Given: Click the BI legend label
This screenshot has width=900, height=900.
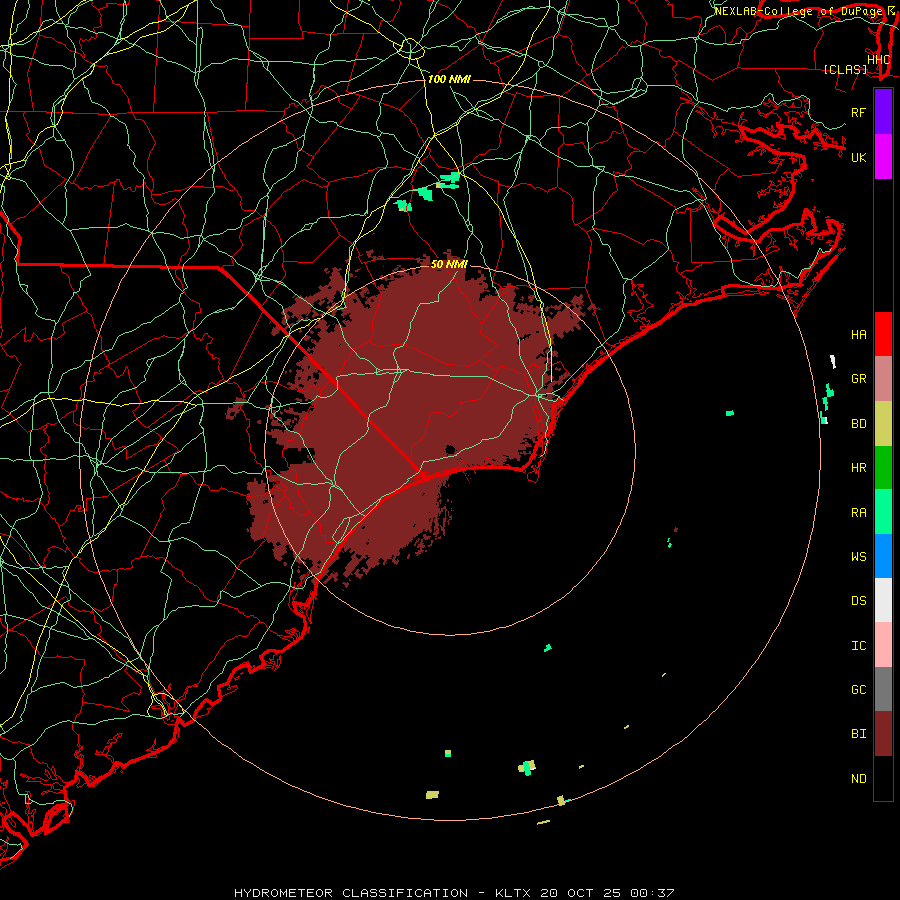Looking at the screenshot, I should pyautogui.click(x=858, y=734).
